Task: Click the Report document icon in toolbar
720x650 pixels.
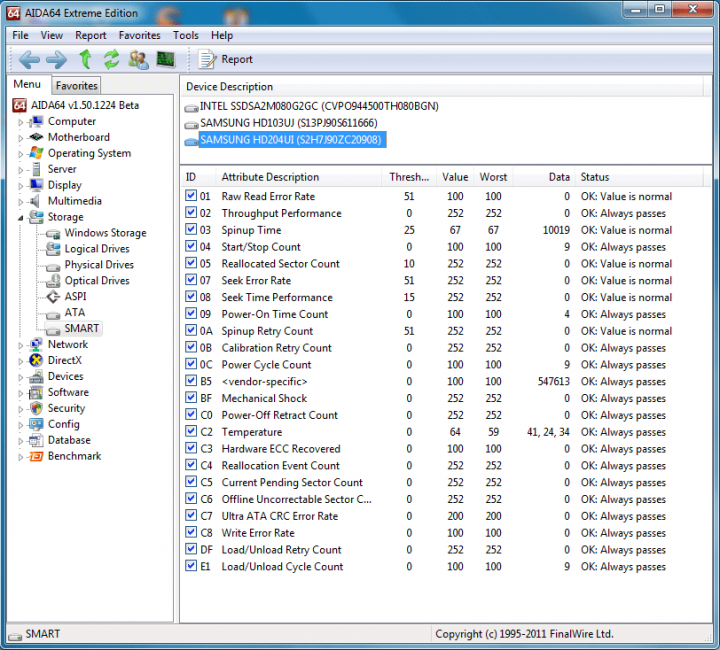Action: point(207,59)
